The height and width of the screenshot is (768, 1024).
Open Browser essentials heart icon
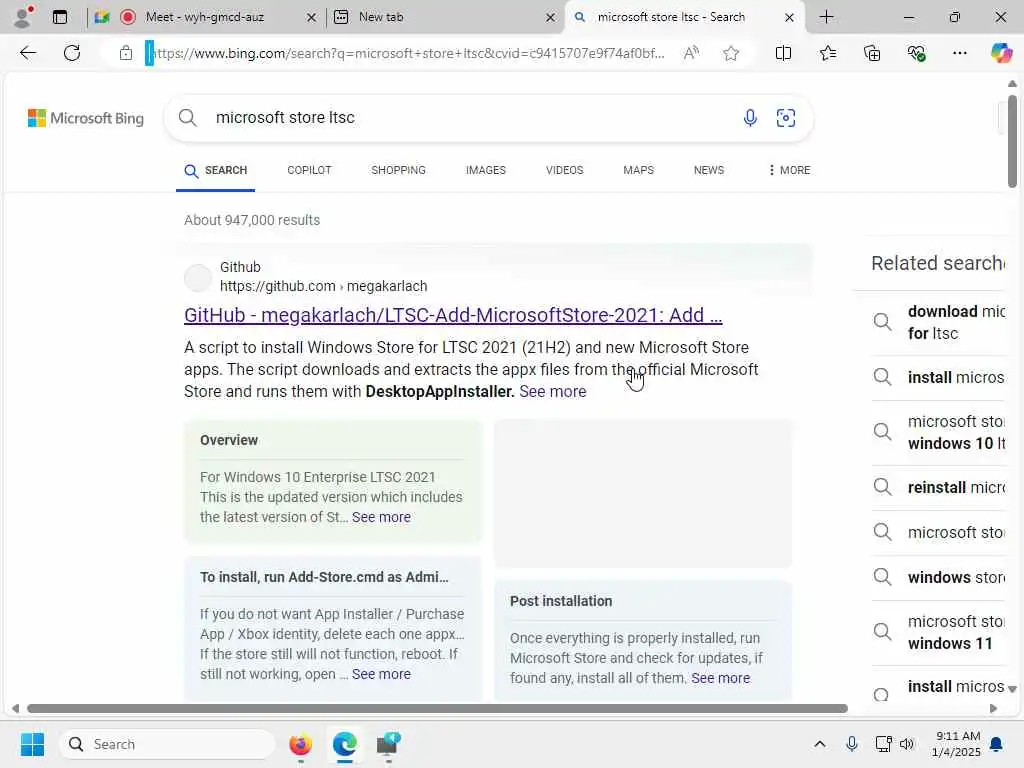tap(916, 53)
